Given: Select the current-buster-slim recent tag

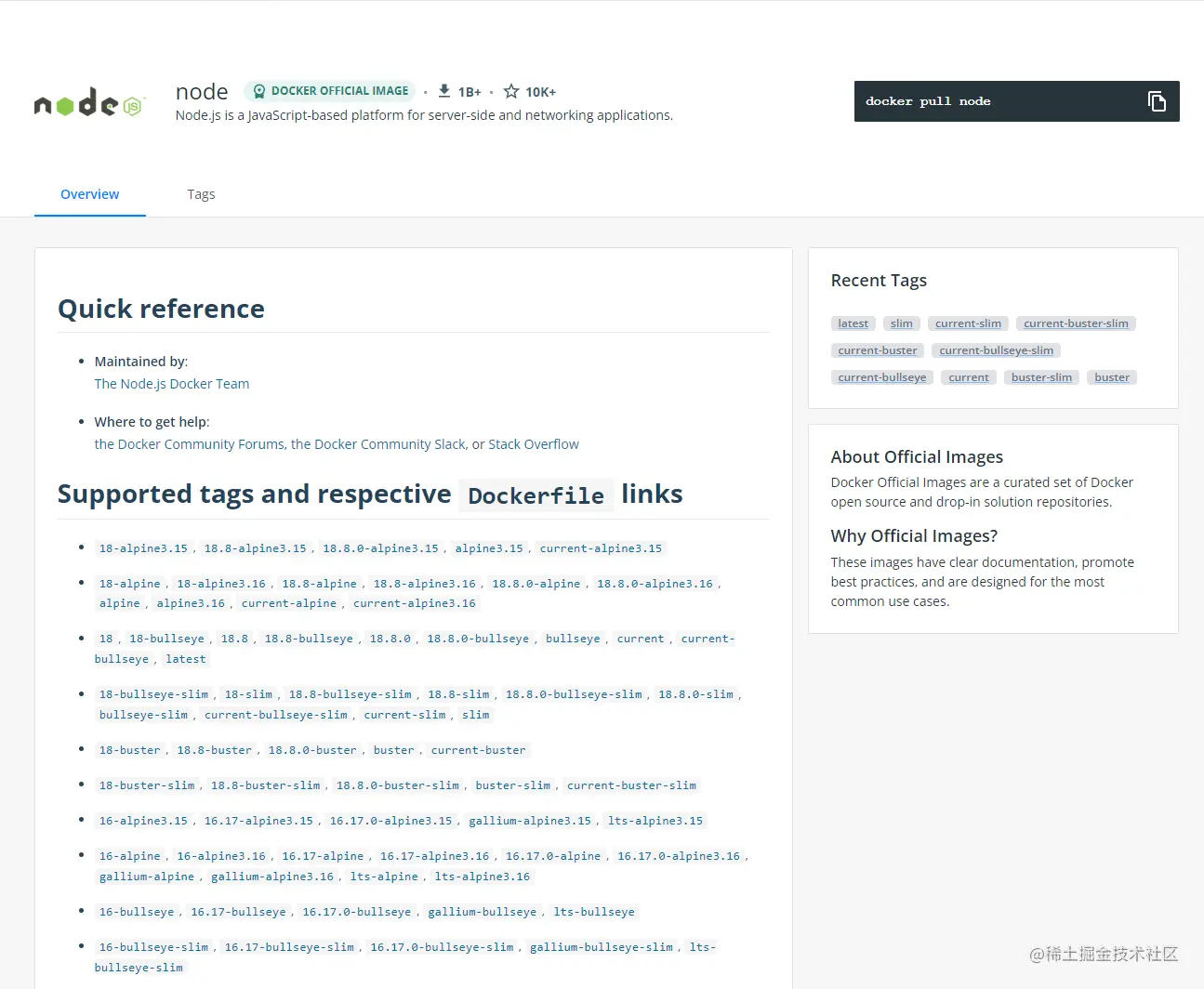Looking at the screenshot, I should pos(1077,323).
